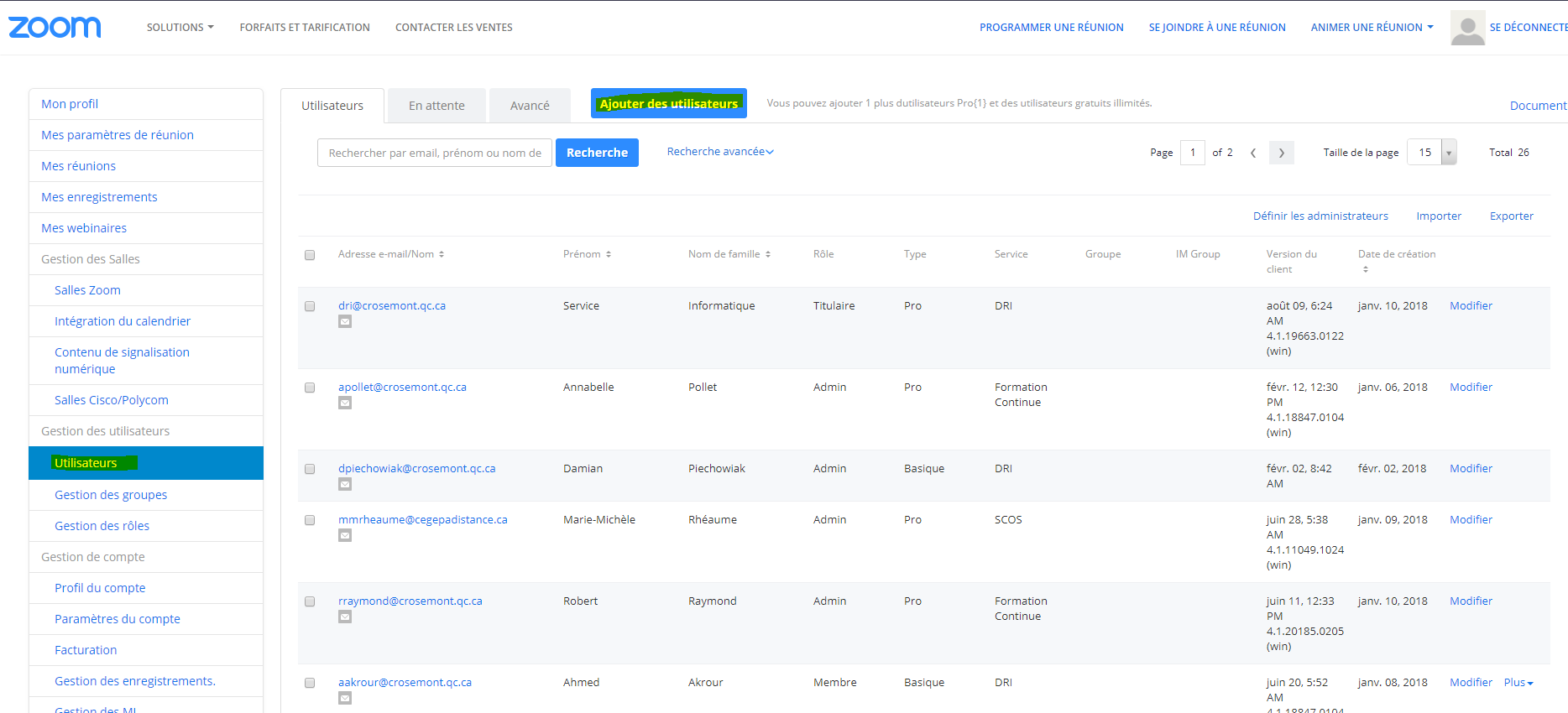Click Ajouter des utilisateurs button
This screenshot has width=1568, height=713.
668,104
